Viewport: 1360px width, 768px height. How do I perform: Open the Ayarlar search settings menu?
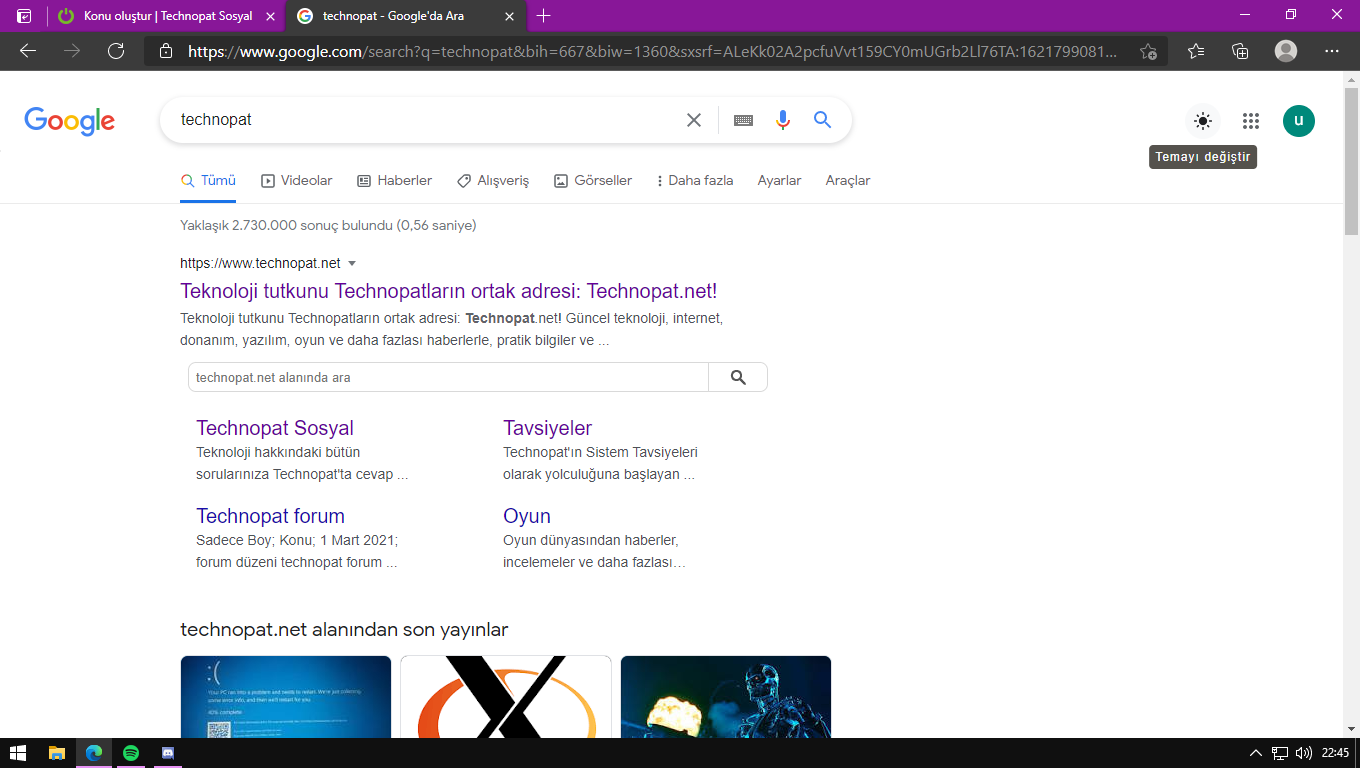(779, 181)
